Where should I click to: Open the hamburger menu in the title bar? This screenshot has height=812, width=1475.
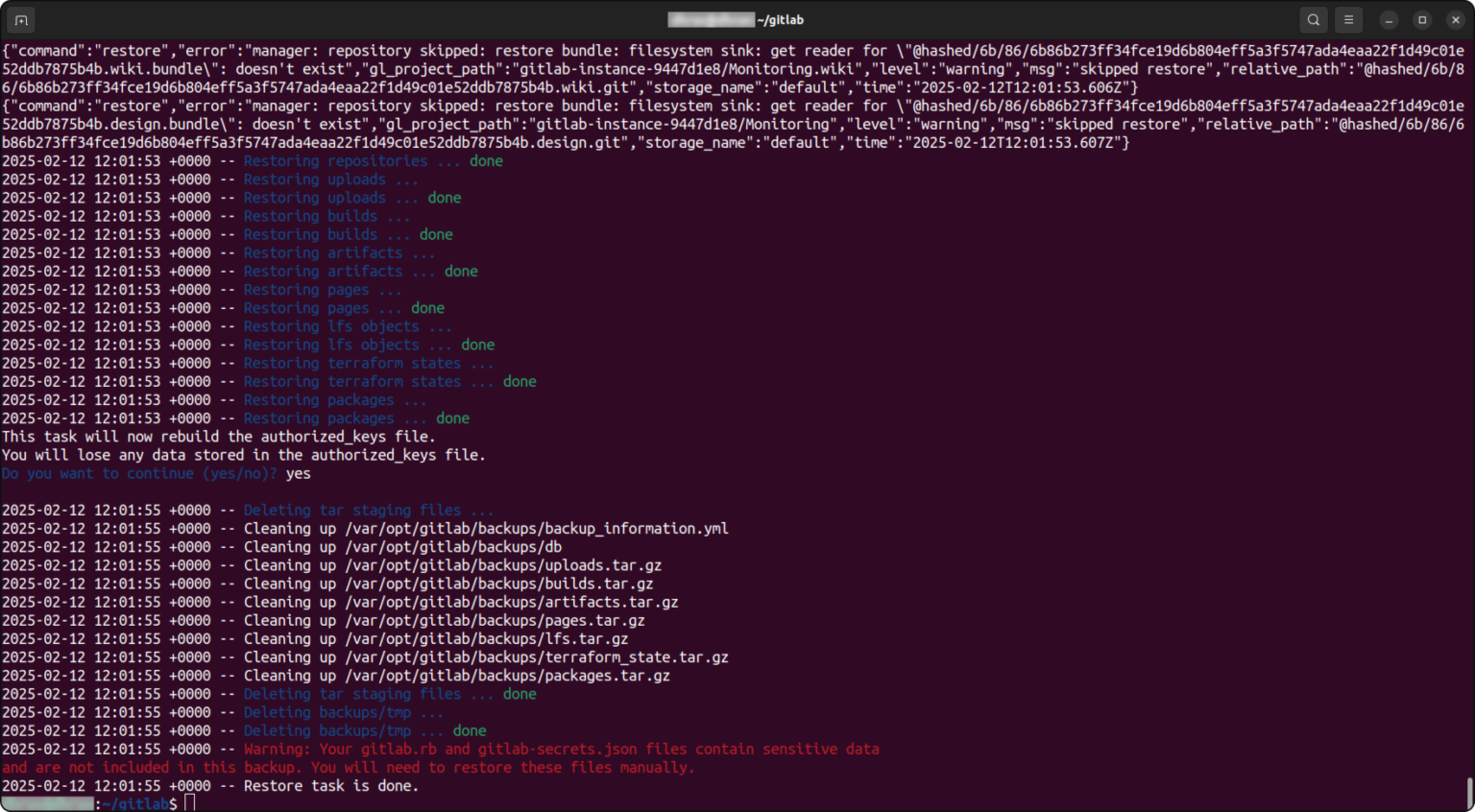(1348, 20)
